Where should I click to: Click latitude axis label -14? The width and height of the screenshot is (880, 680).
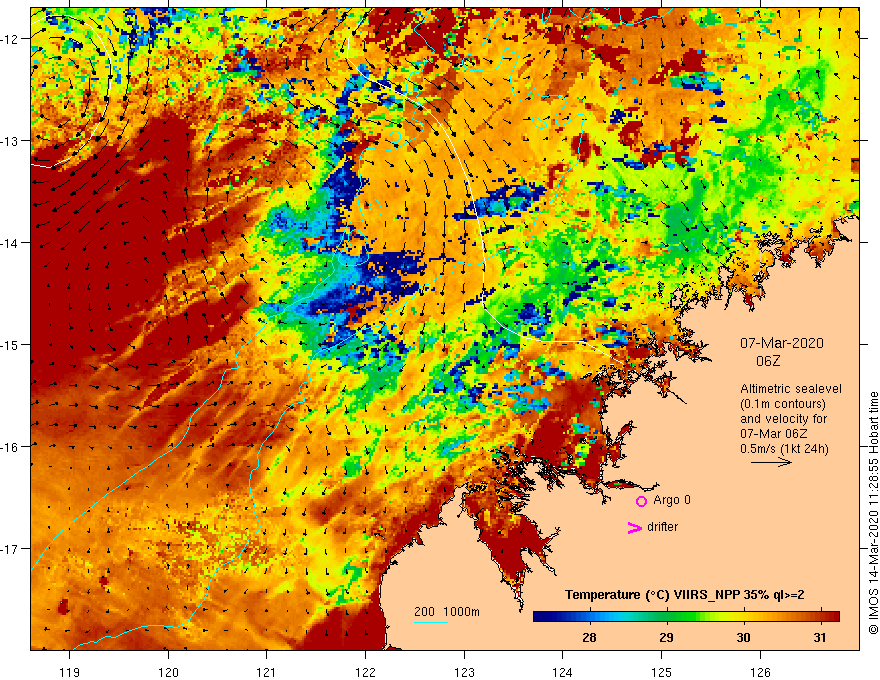11,243
